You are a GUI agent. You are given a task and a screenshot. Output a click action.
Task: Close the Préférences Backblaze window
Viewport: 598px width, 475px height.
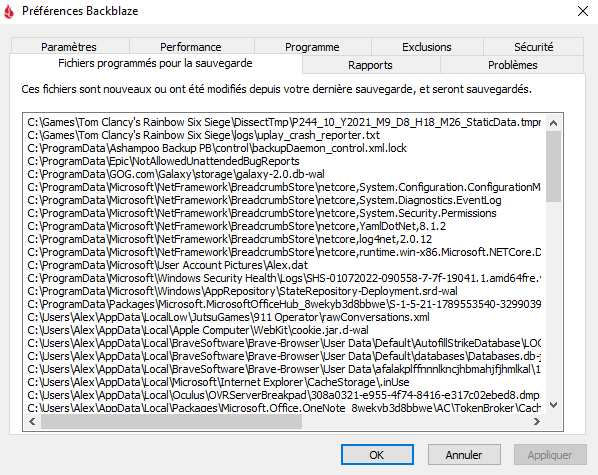pos(583,11)
